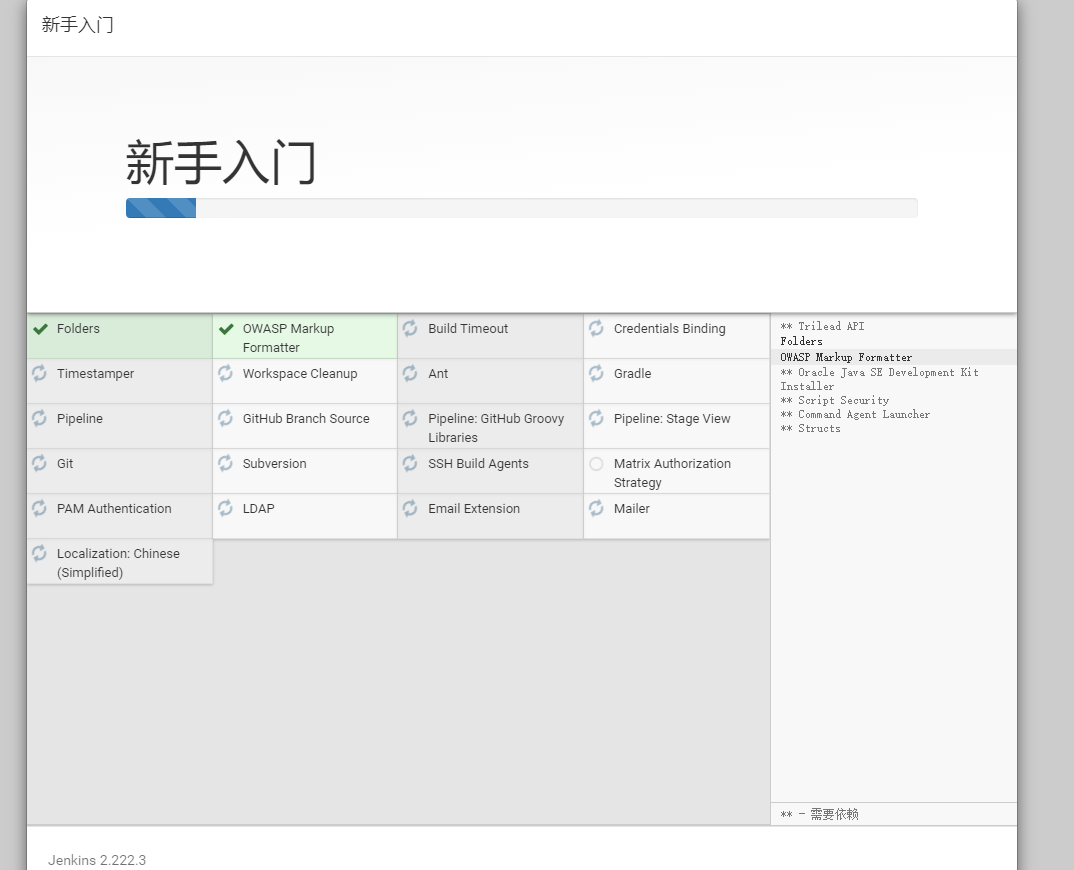This screenshot has width=1074, height=870.
Task: Select the Subversion plugin label
Action: pyautogui.click(x=274, y=464)
